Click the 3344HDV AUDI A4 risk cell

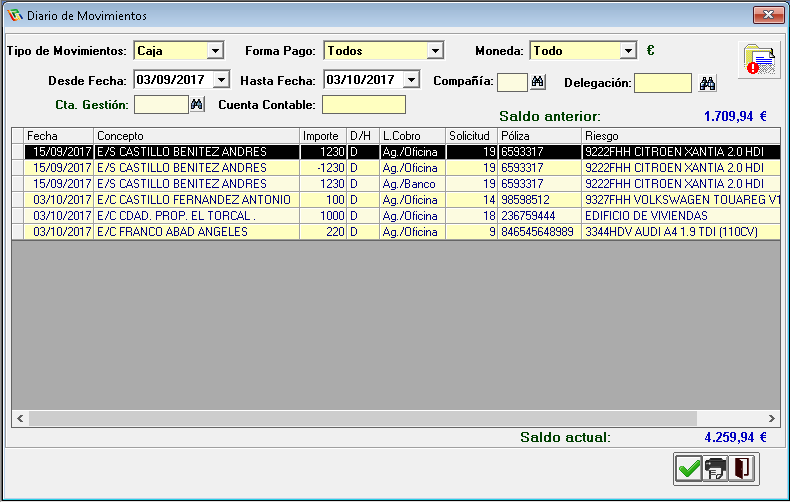tap(681, 232)
